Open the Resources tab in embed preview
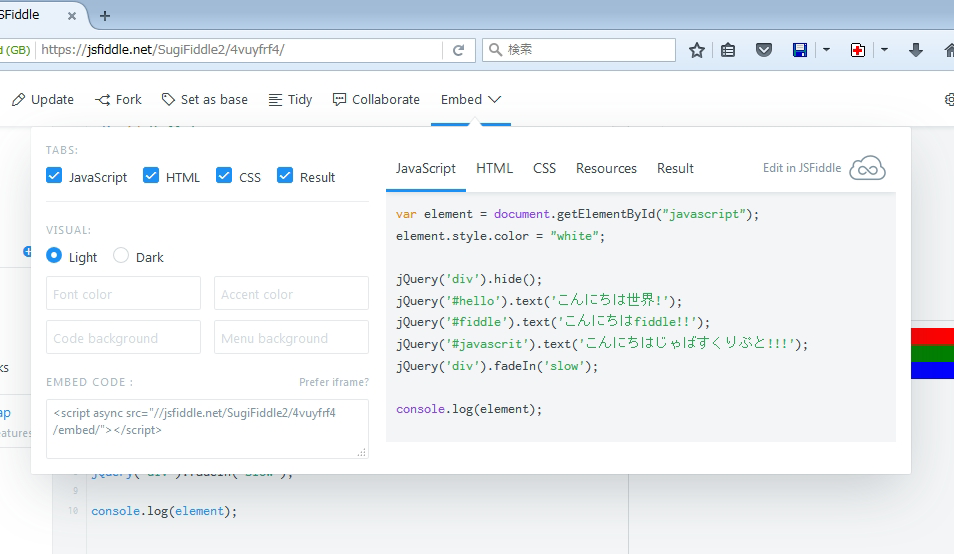Screen dimensions: 954x554 click(606, 168)
